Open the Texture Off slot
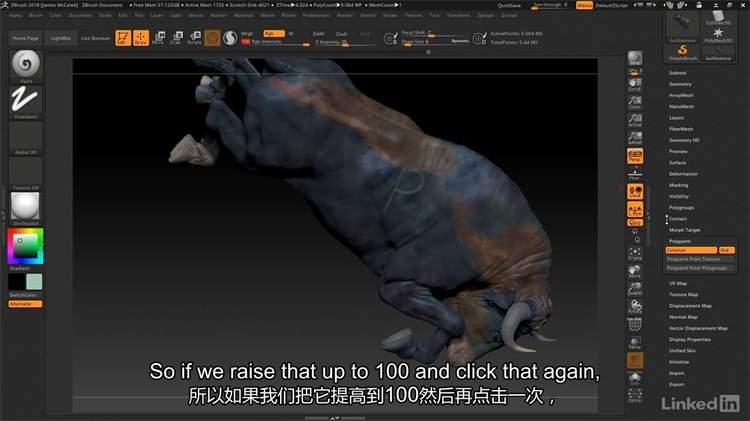 pos(26,173)
